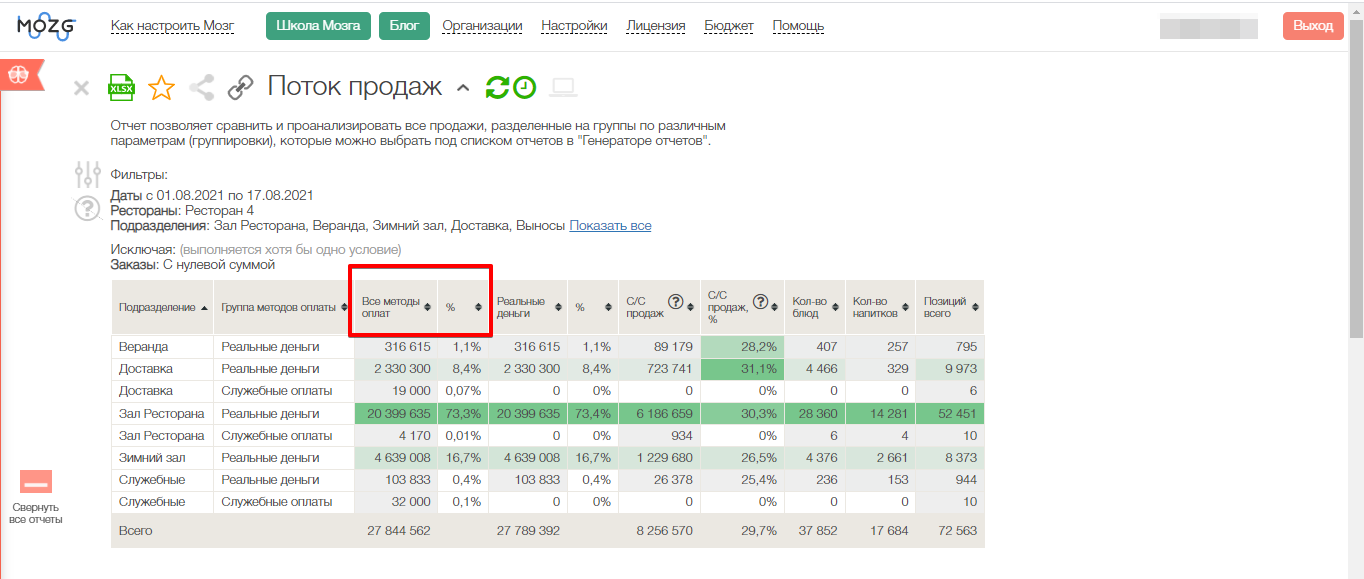Click help icon in С/С продаж header
Screen dimensions: 1364x579
coord(675,301)
